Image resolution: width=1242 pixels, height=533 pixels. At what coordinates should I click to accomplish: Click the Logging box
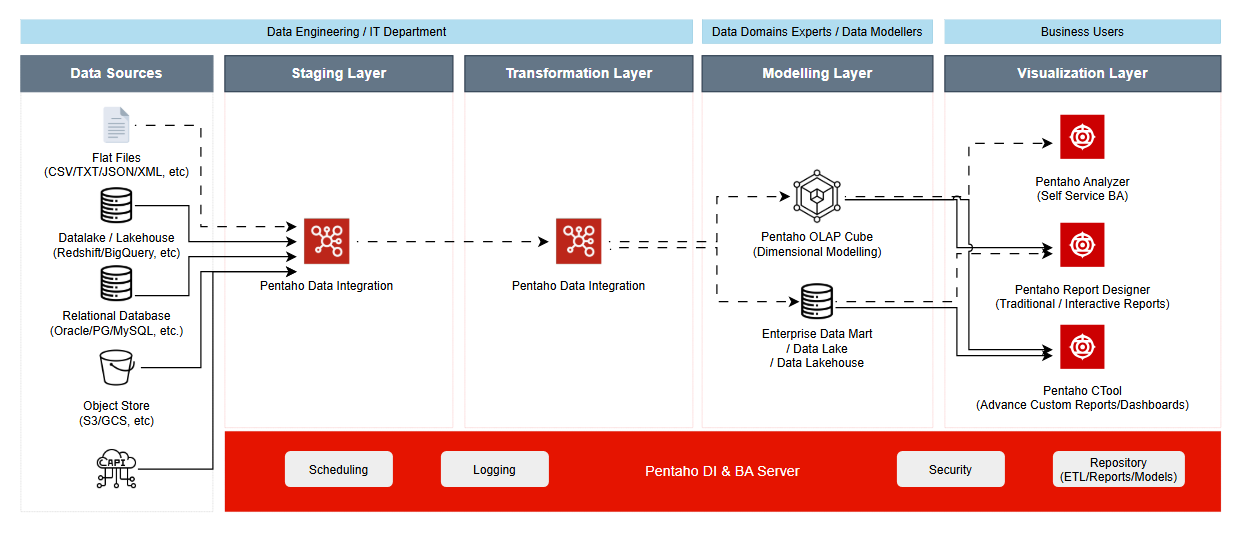494,469
